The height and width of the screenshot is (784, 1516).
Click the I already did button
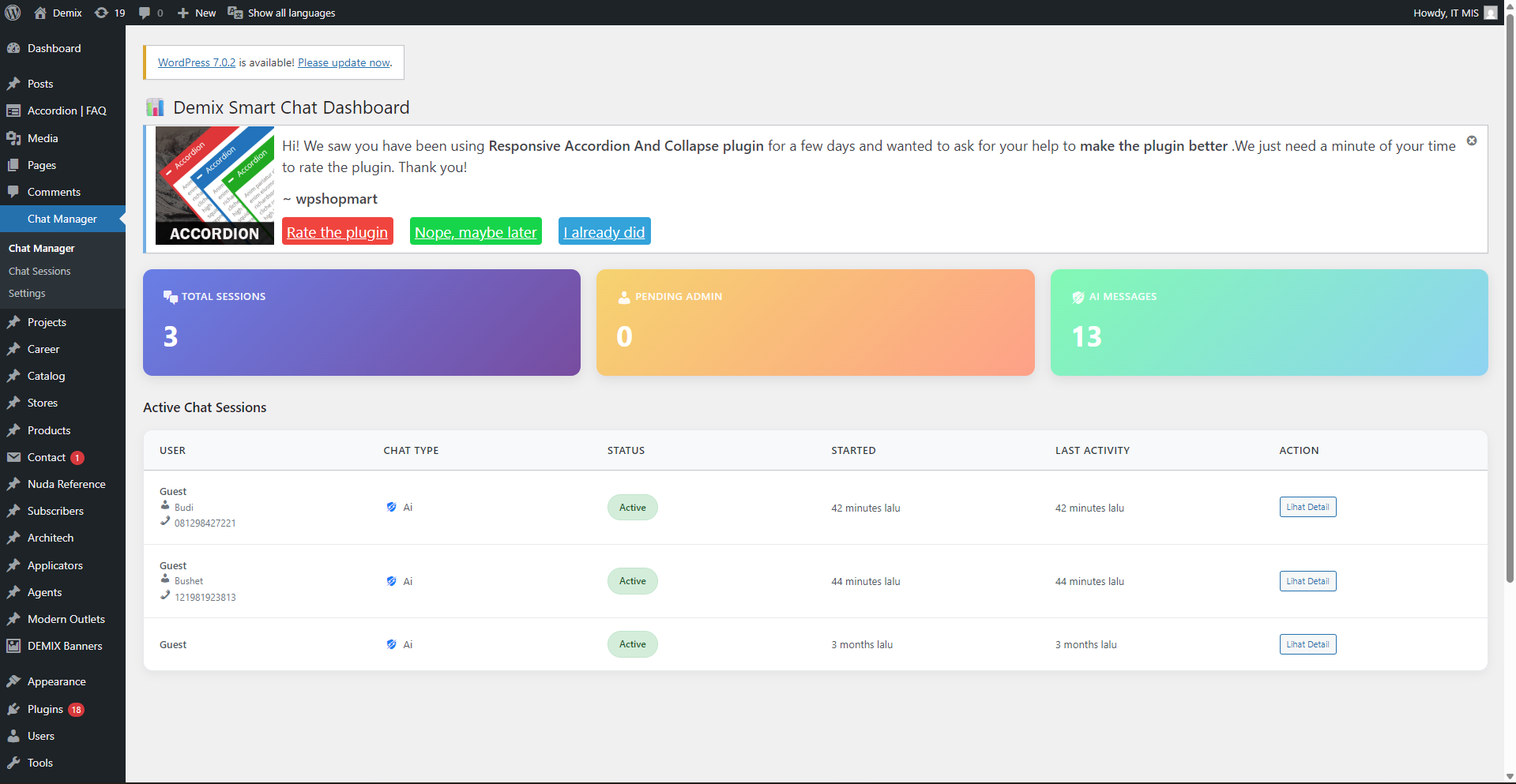(604, 232)
